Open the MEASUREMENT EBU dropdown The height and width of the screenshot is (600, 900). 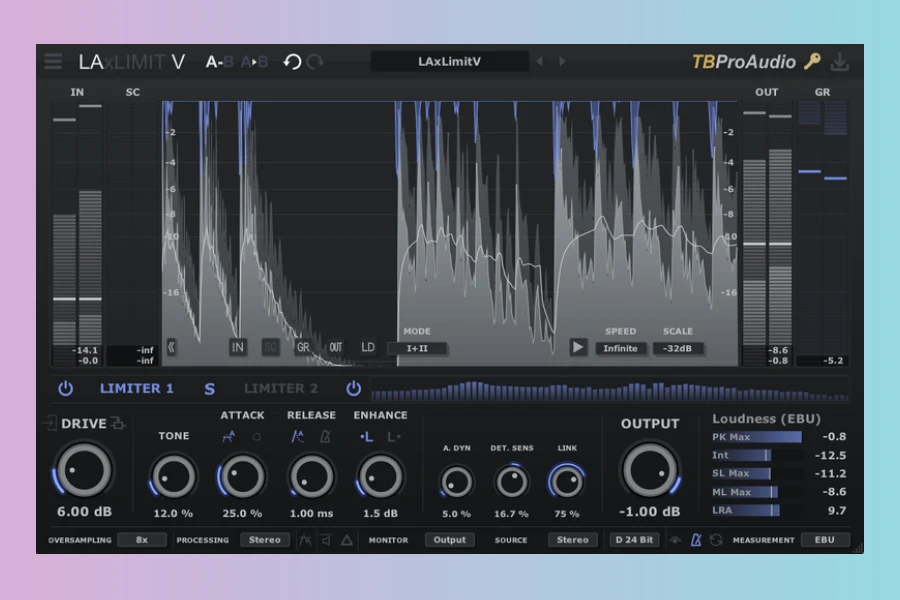(825, 540)
